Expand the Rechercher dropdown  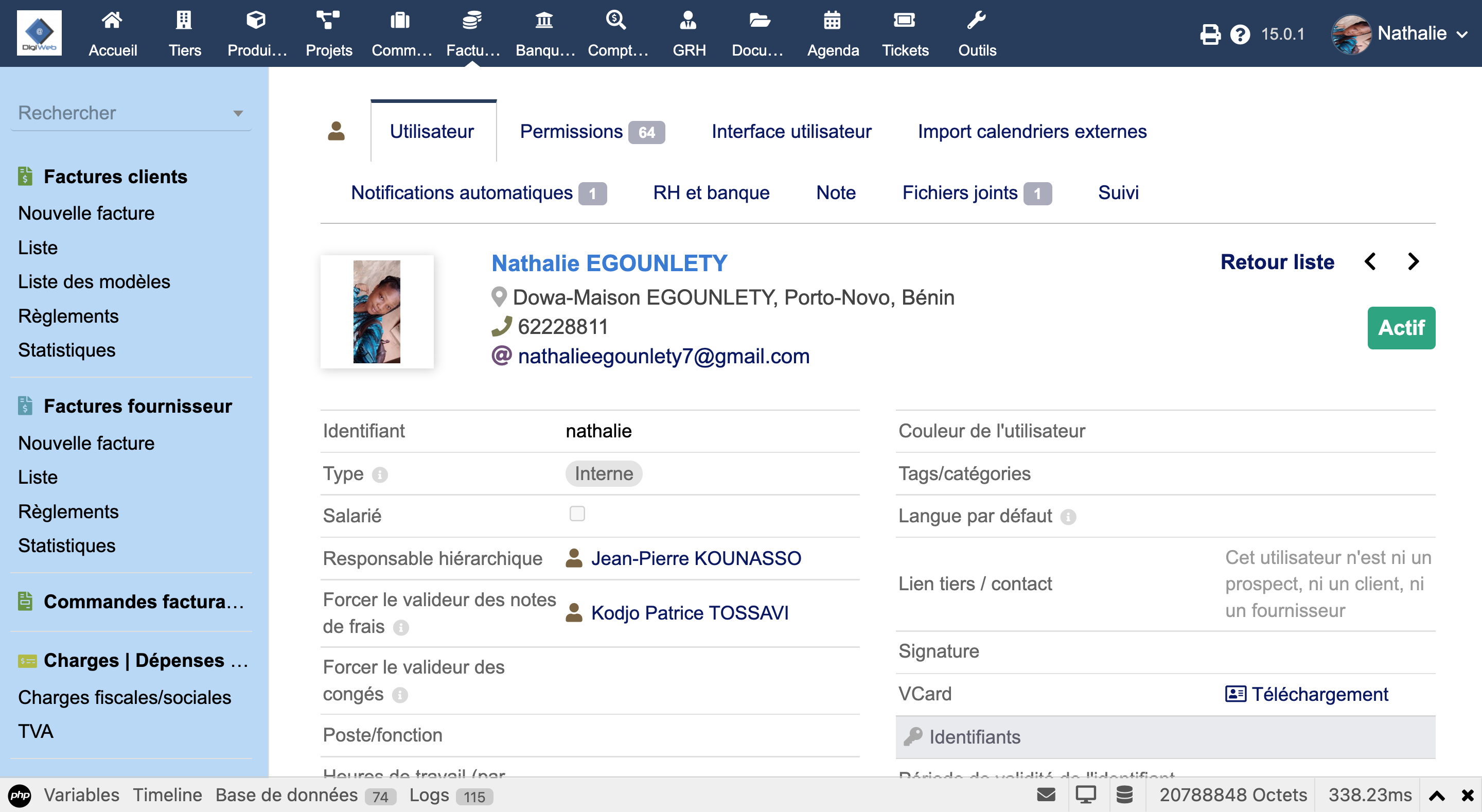(238, 113)
